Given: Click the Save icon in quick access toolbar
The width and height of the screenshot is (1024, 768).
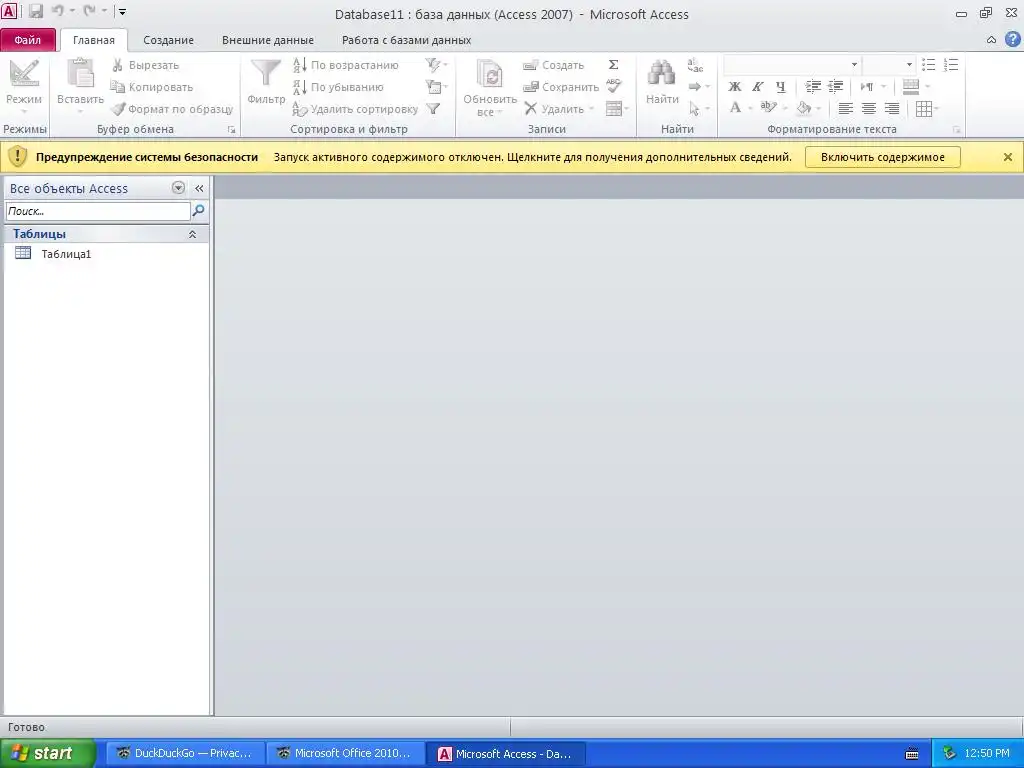Looking at the screenshot, I should tap(35, 11).
